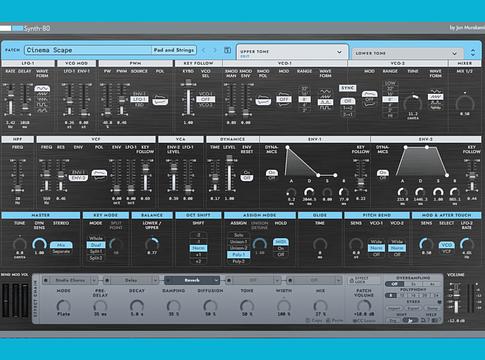Click the PWM polarity waveform icon
485x360 pixels.
click(x=160, y=100)
